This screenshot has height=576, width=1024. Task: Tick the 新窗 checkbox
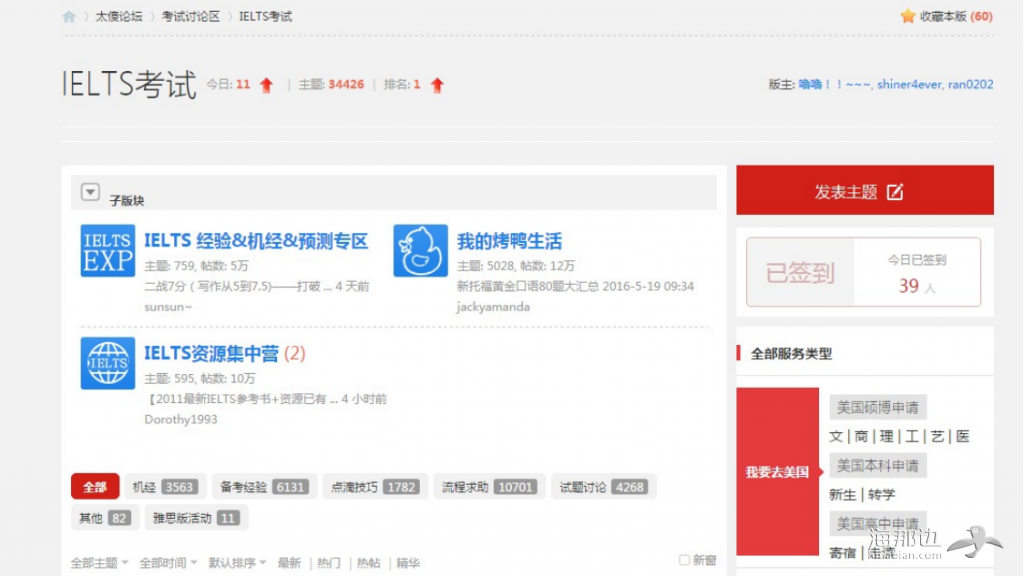(684, 560)
